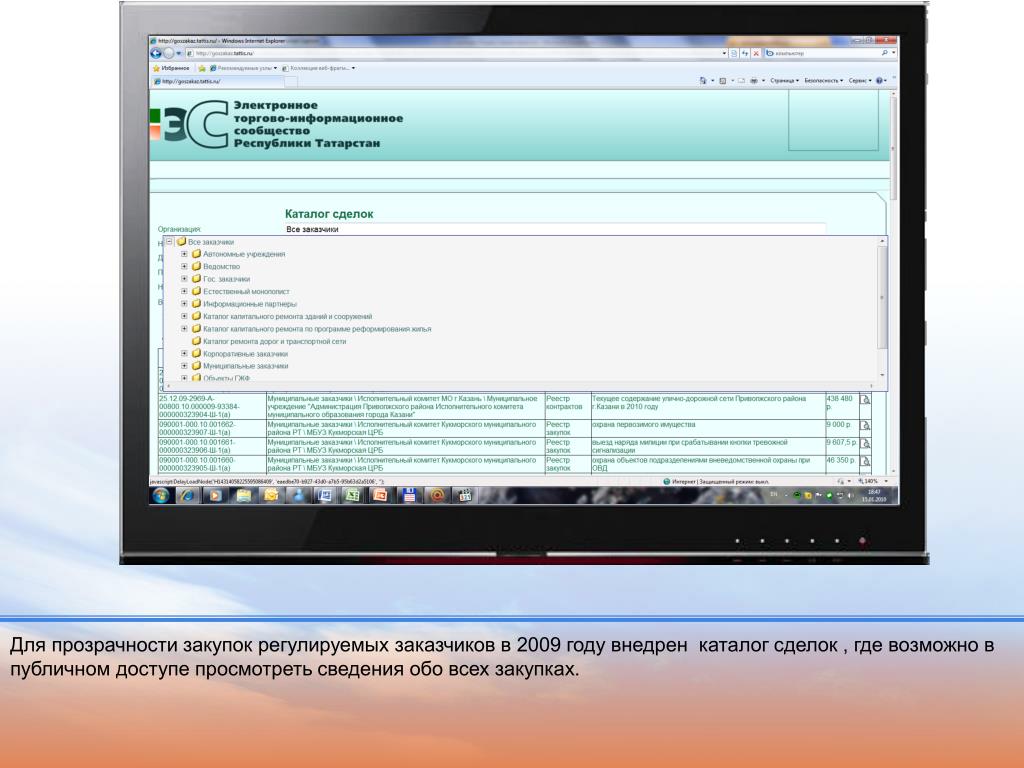Open details icon for 9 607,5 р. row

pyautogui.click(x=865, y=444)
